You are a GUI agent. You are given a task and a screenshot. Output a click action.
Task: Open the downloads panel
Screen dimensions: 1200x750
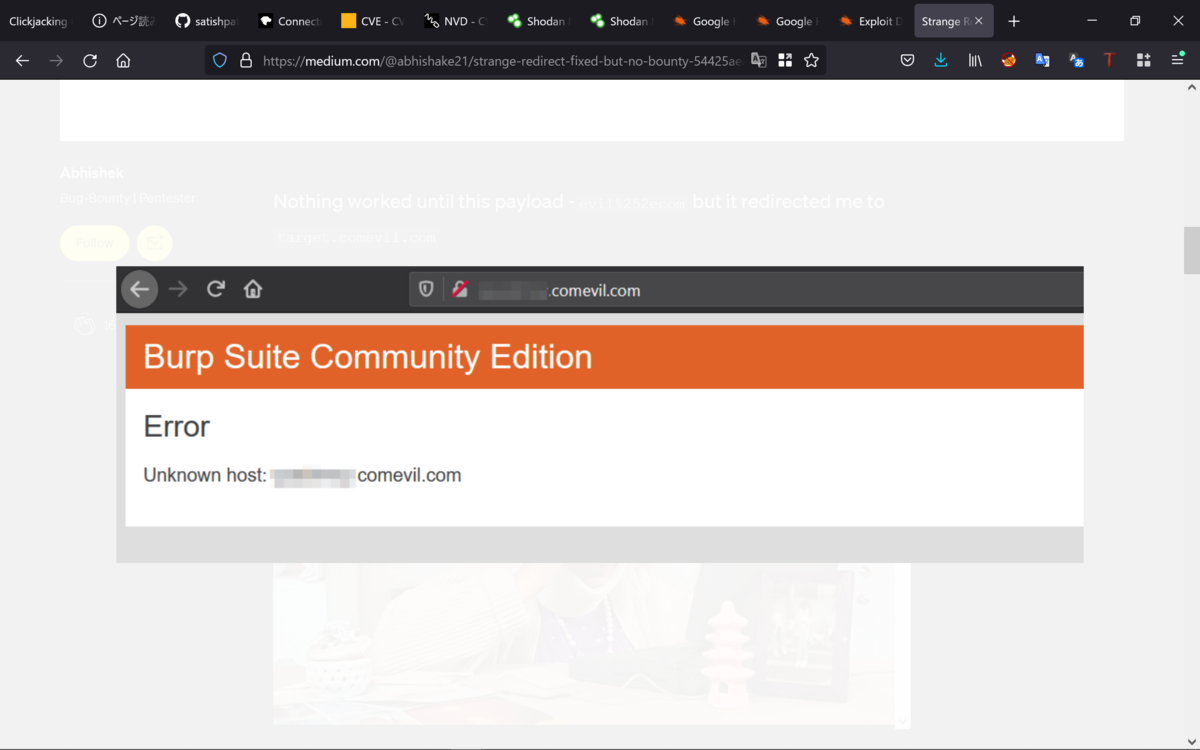(x=941, y=61)
